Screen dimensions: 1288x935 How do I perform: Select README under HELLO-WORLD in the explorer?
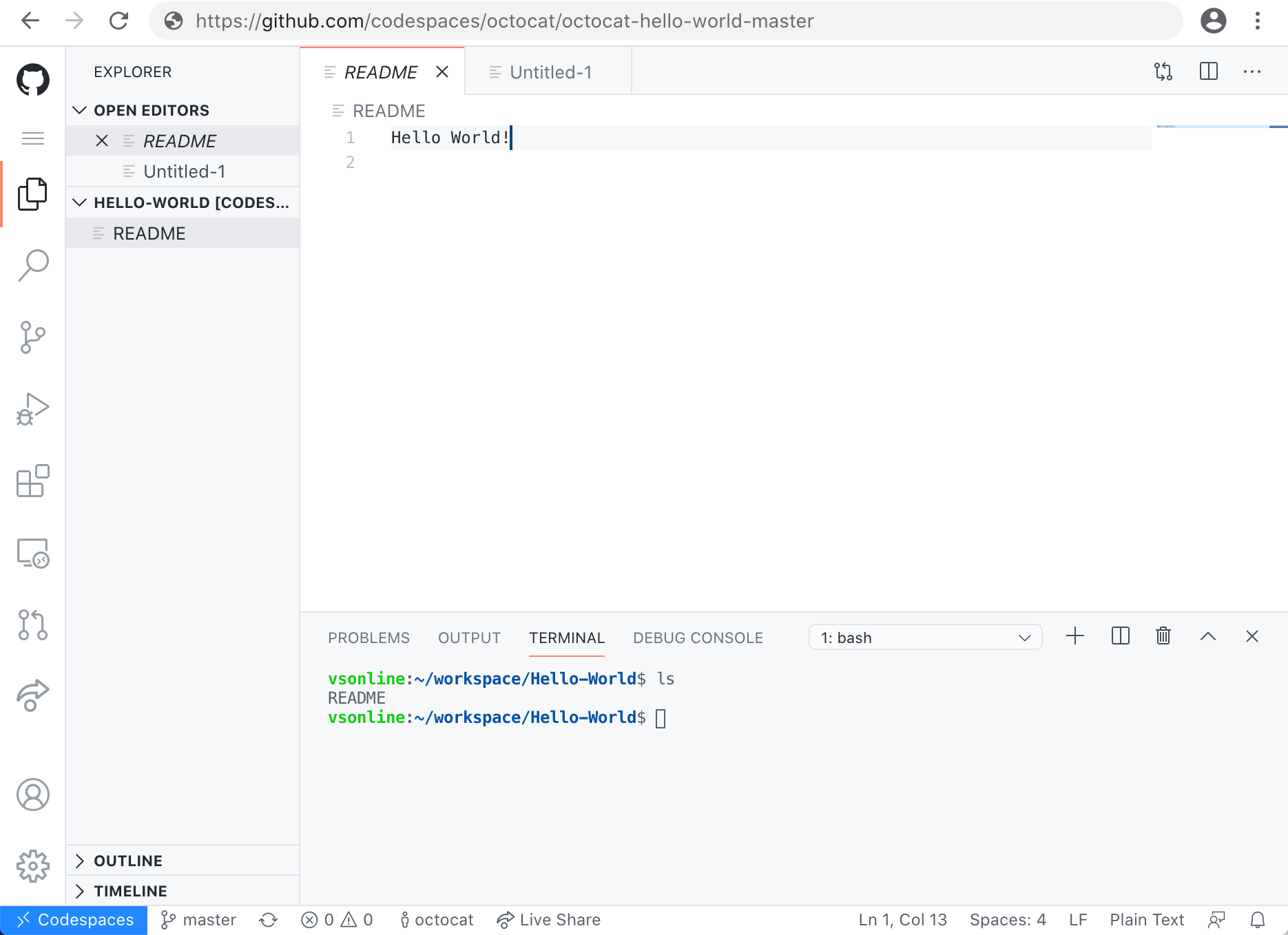(149, 233)
